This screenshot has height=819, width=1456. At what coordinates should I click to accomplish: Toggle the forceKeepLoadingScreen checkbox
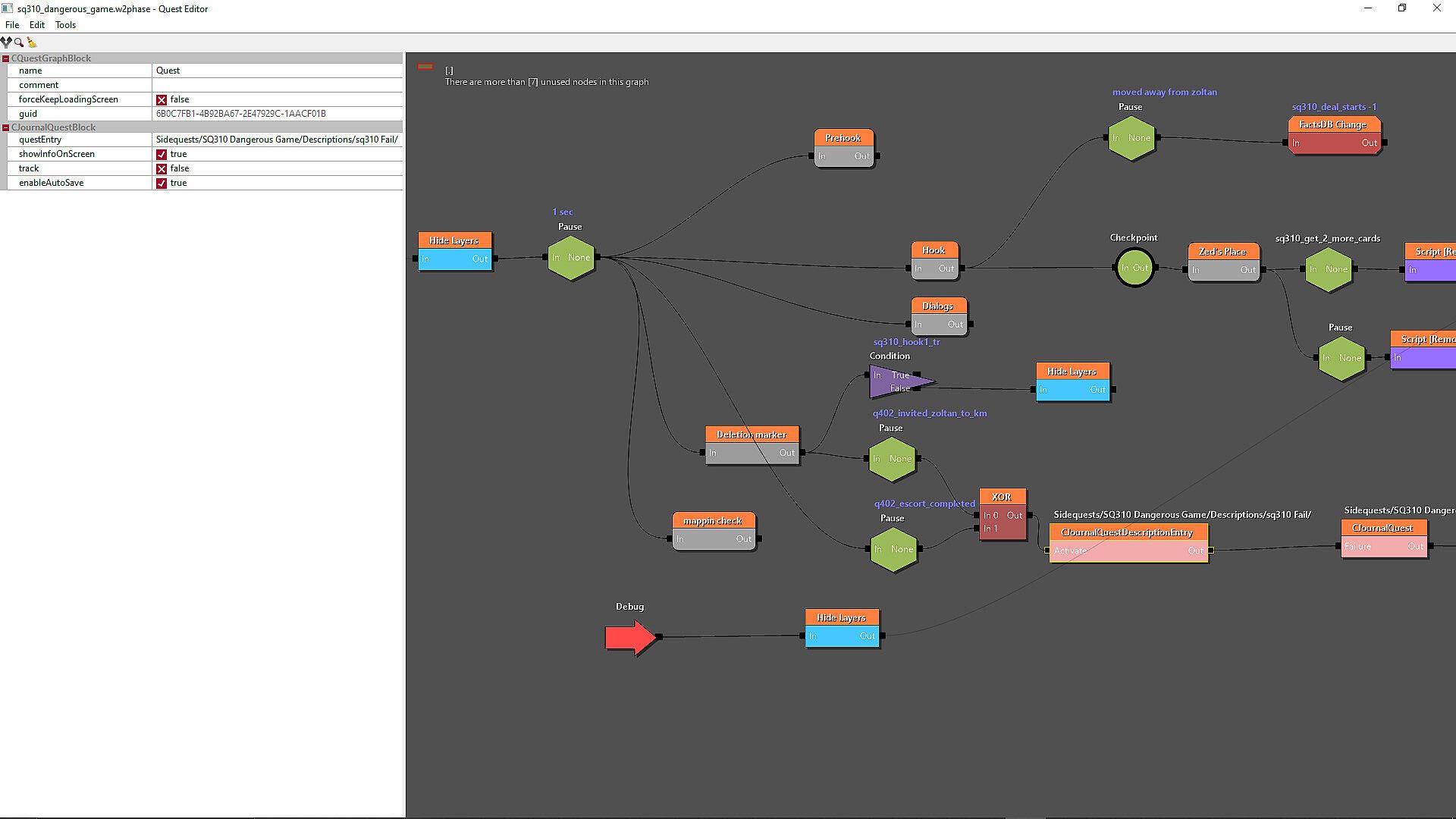(x=162, y=99)
